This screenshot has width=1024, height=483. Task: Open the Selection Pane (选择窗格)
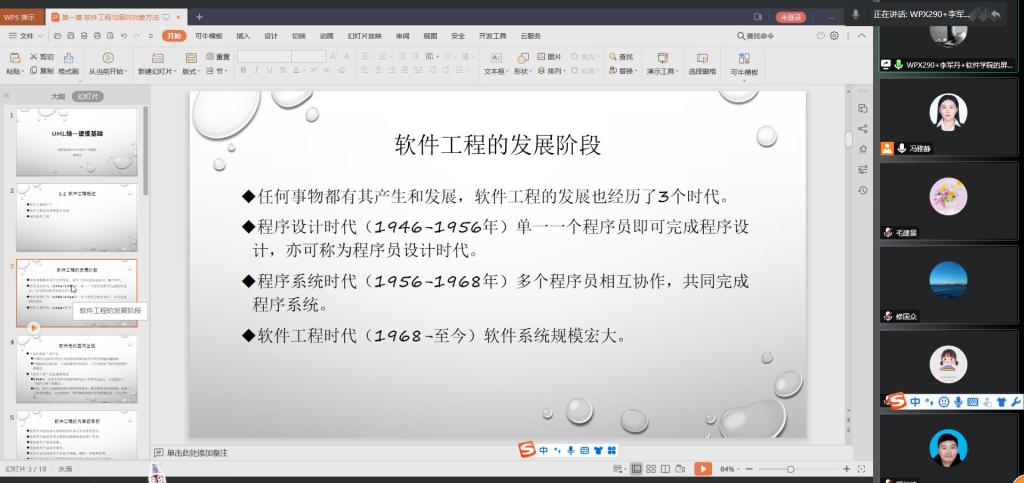(702, 64)
